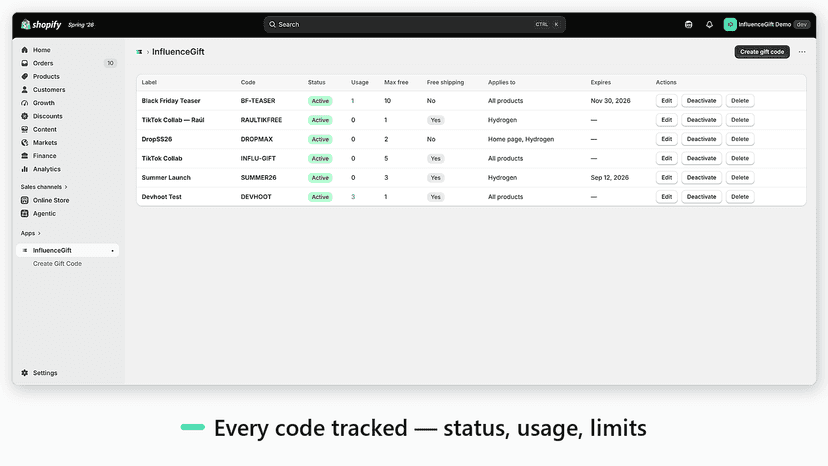Click the Devhoot Test label
Image resolution: width=828 pixels, height=466 pixels.
(x=161, y=197)
